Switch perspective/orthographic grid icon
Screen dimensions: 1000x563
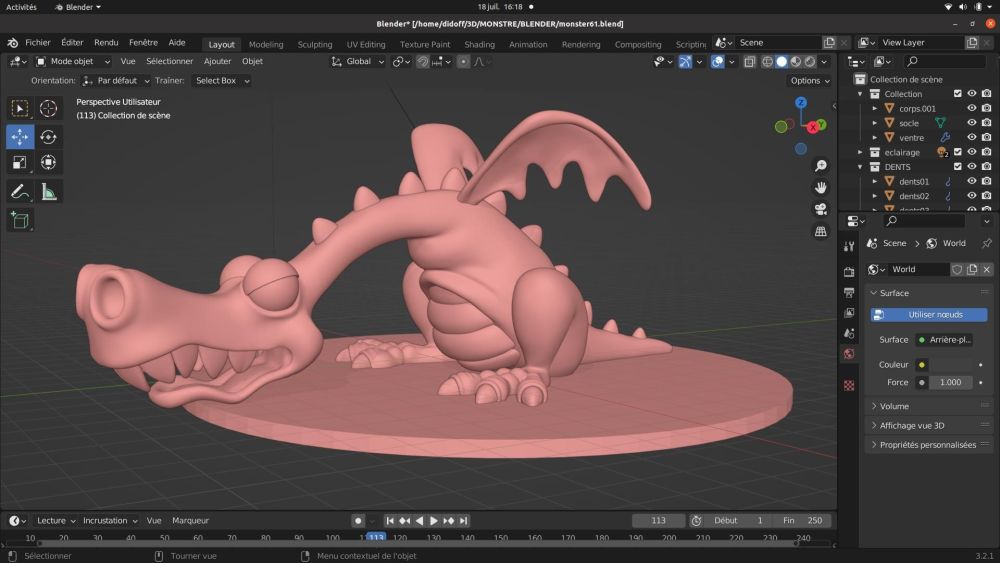click(821, 231)
